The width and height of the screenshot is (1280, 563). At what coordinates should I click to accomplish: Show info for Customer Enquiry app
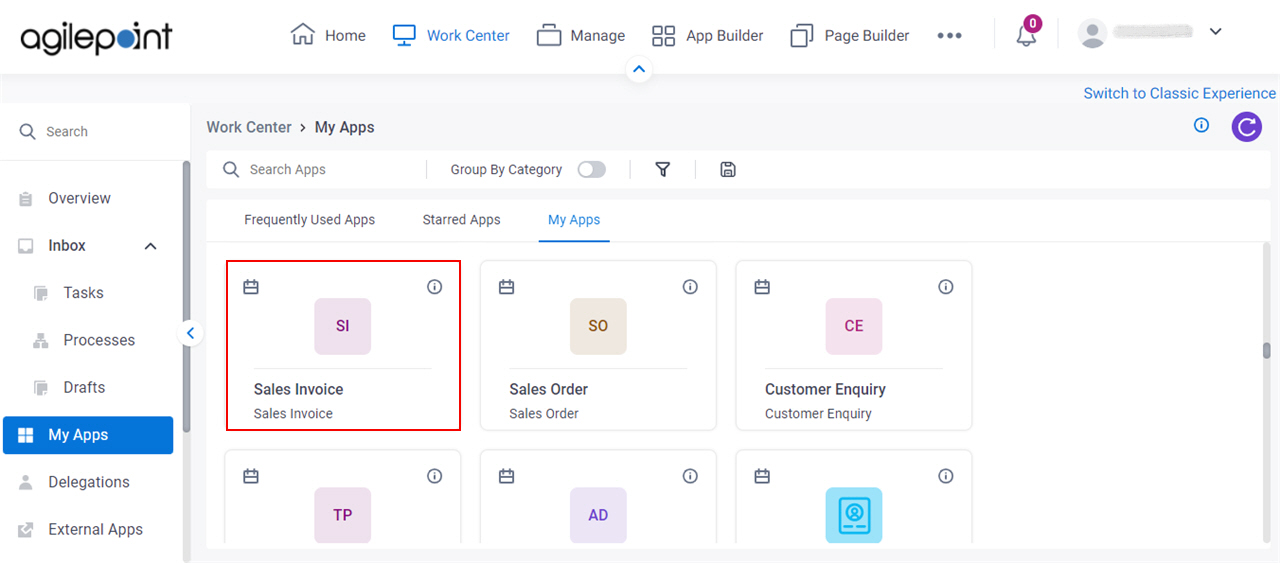tap(945, 287)
